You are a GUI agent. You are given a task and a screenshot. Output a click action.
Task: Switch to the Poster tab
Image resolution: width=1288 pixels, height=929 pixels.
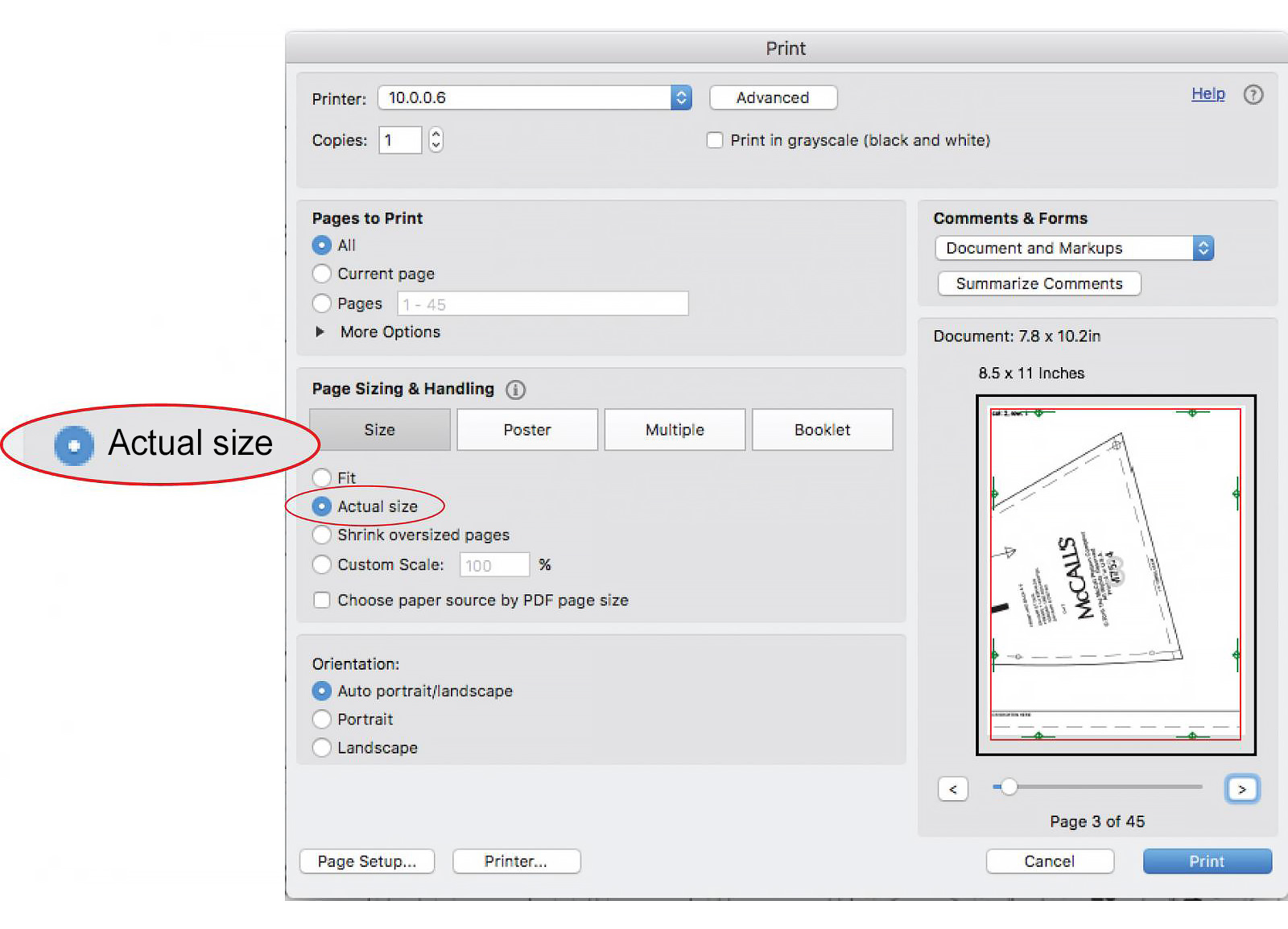tap(527, 430)
